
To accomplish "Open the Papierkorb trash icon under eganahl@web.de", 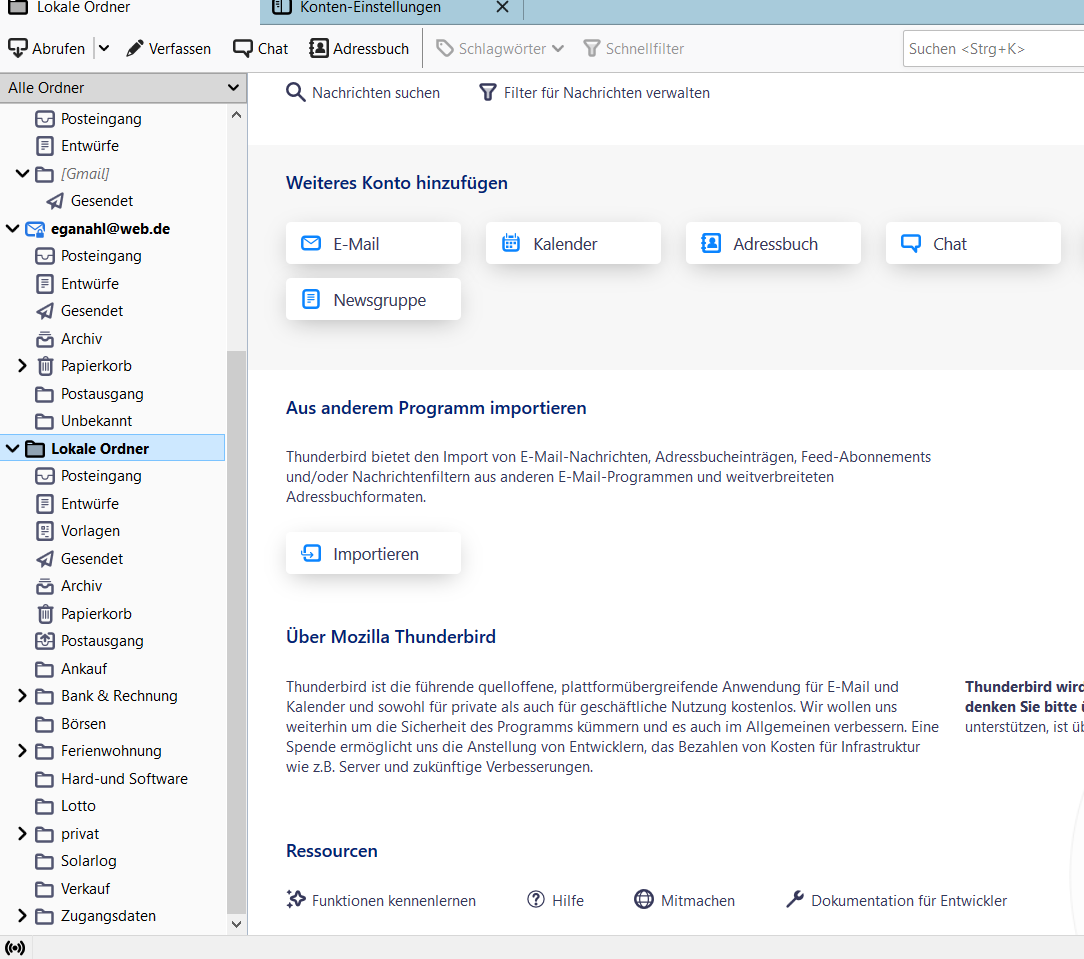I will 45,366.
